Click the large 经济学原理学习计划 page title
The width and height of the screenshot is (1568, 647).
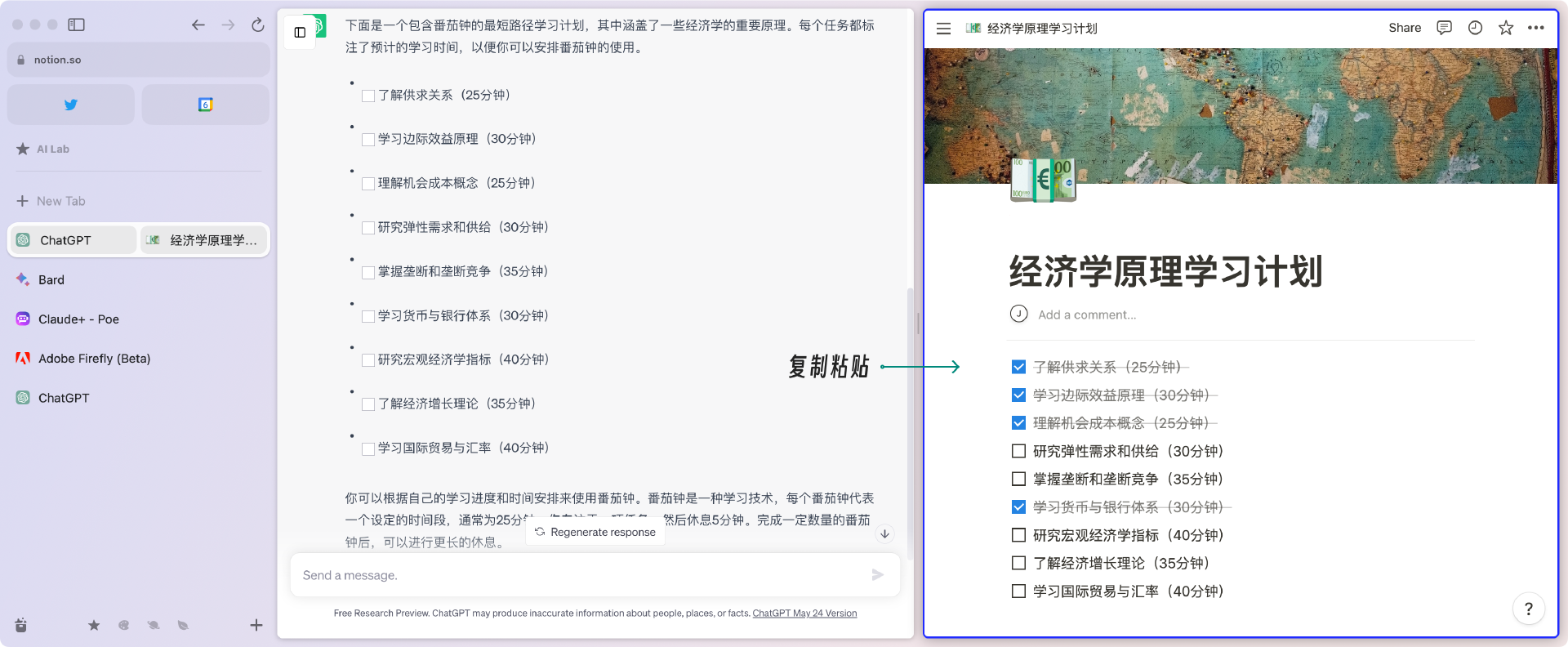pyautogui.click(x=1165, y=271)
